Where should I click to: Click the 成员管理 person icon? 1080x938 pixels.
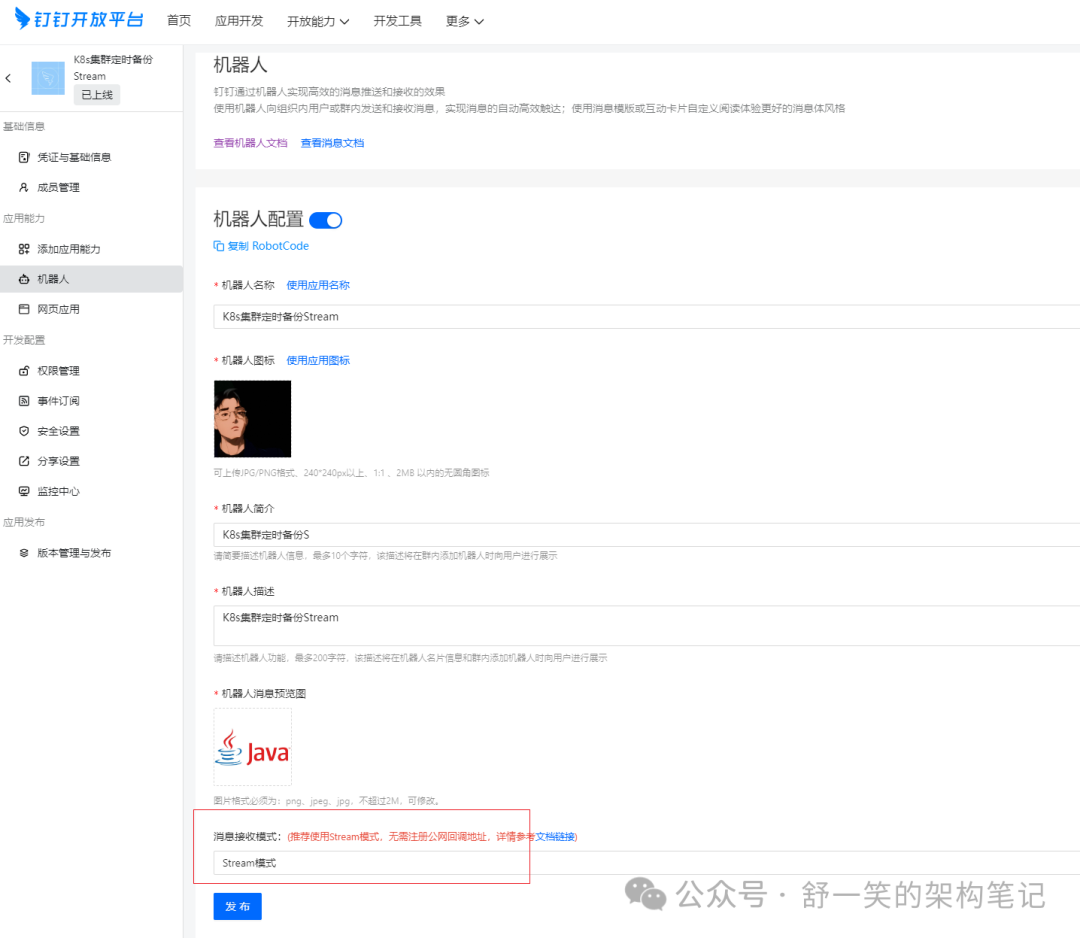pyautogui.click(x=24, y=187)
